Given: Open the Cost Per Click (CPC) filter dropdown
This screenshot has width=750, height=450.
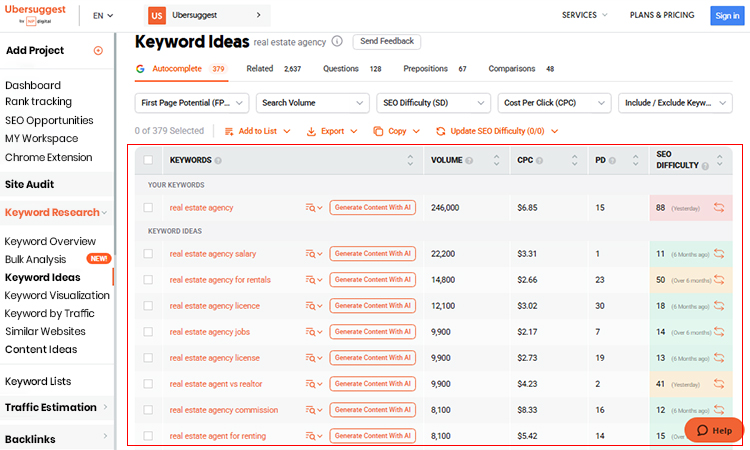Looking at the screenshot, I should pyautogui.click(x=554, y=103).
